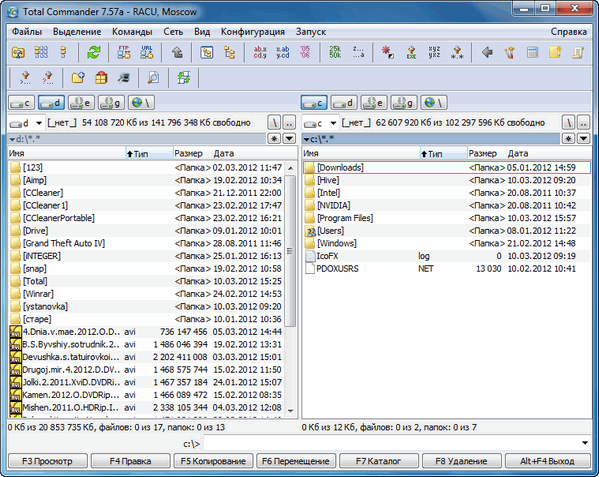Click the command line input field
This screenshot has width=599, height=477.
point(392,443)
